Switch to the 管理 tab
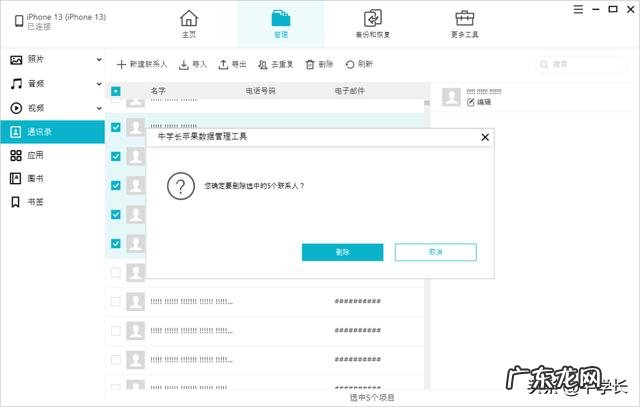The image size is (640, 407). (281, 24)
